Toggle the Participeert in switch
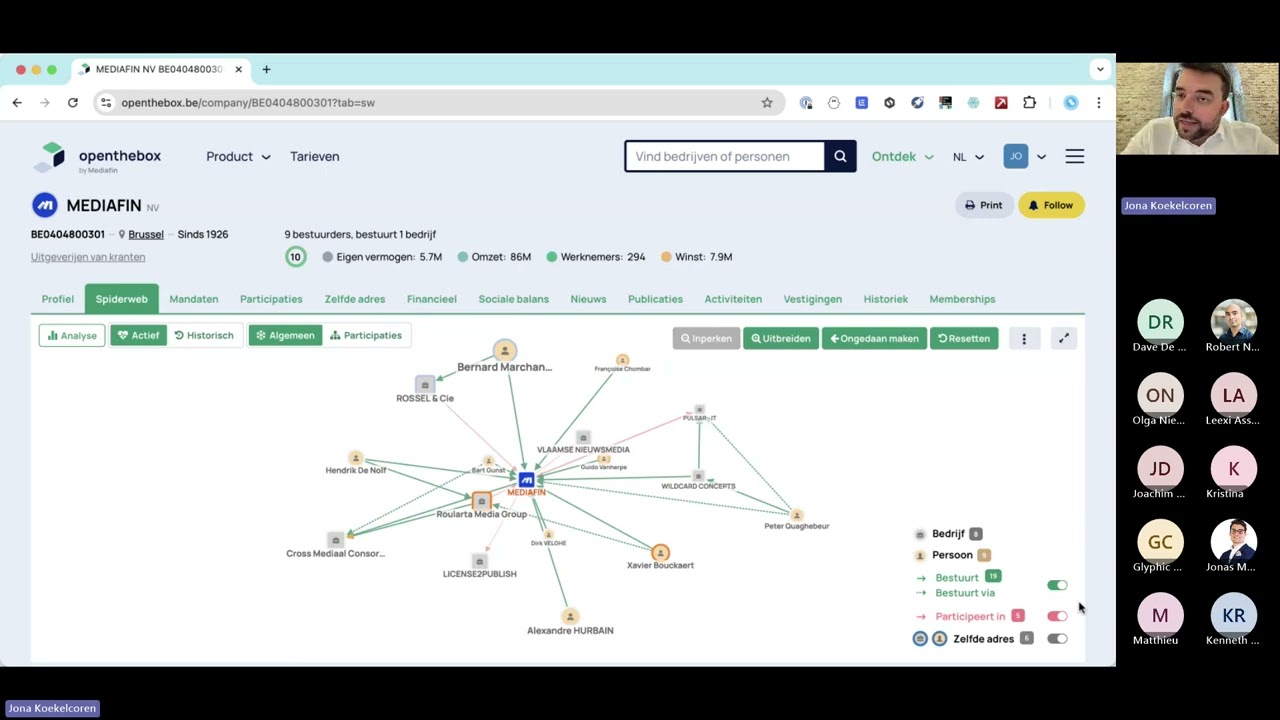Screen dimensions: 1280x720 (x=1057, y=616)
